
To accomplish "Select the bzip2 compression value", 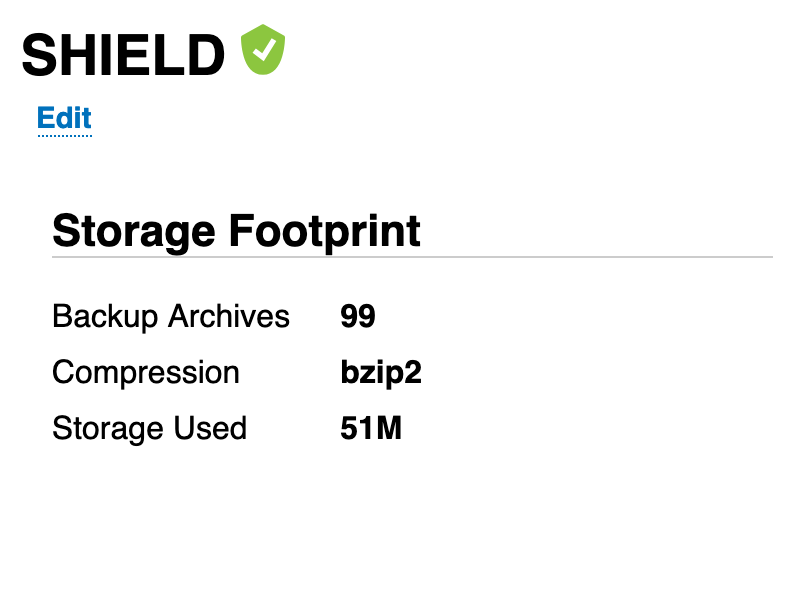I will click(381, 372).
